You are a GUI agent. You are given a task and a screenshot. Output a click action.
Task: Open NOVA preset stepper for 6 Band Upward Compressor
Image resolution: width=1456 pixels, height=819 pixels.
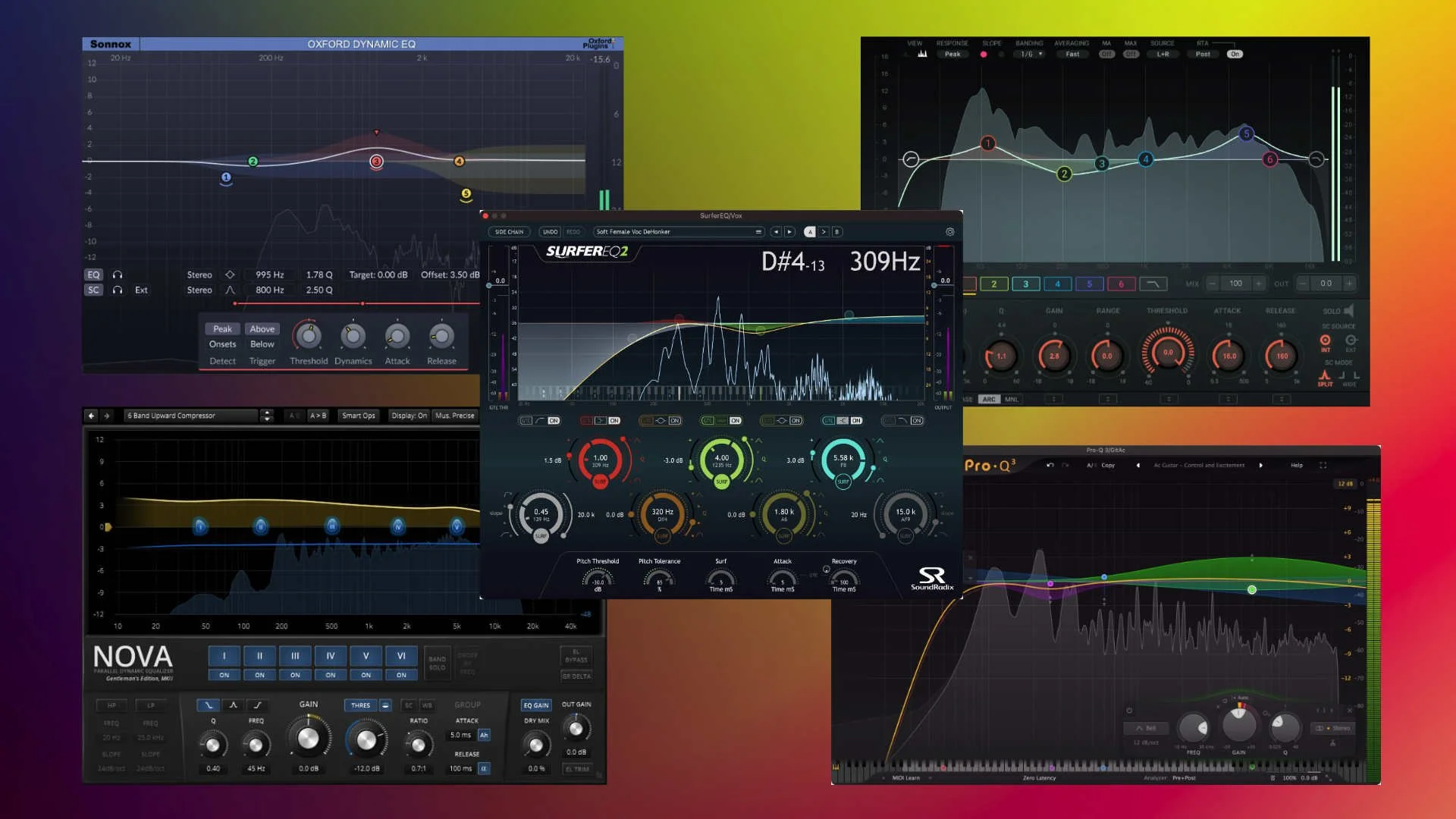(266, 416)
